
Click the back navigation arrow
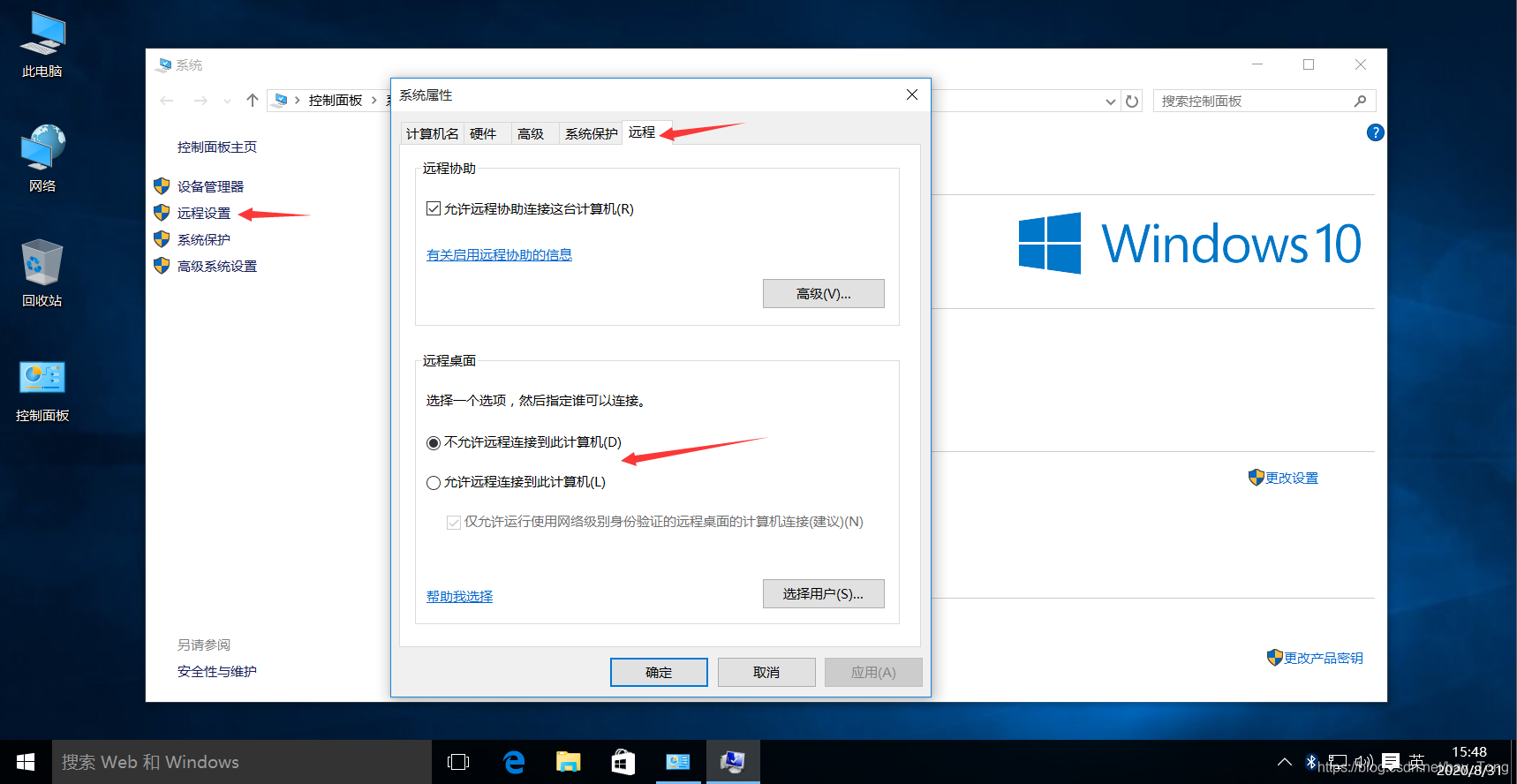[x=167, y=101]
